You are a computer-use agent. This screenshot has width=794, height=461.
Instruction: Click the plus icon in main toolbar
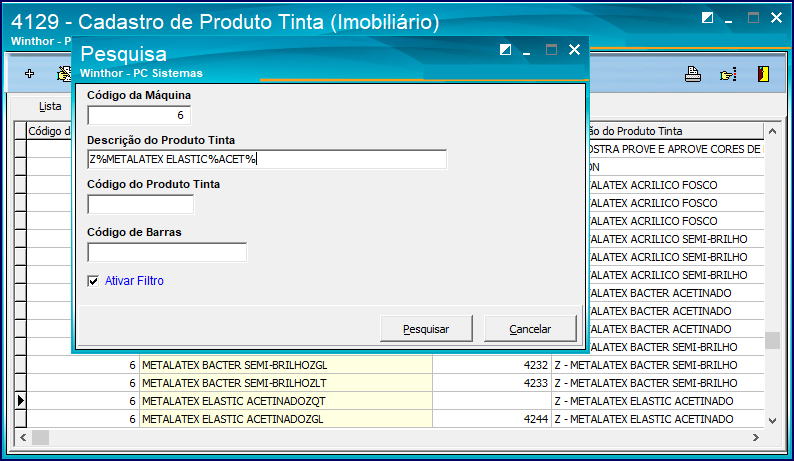(29, 74)
